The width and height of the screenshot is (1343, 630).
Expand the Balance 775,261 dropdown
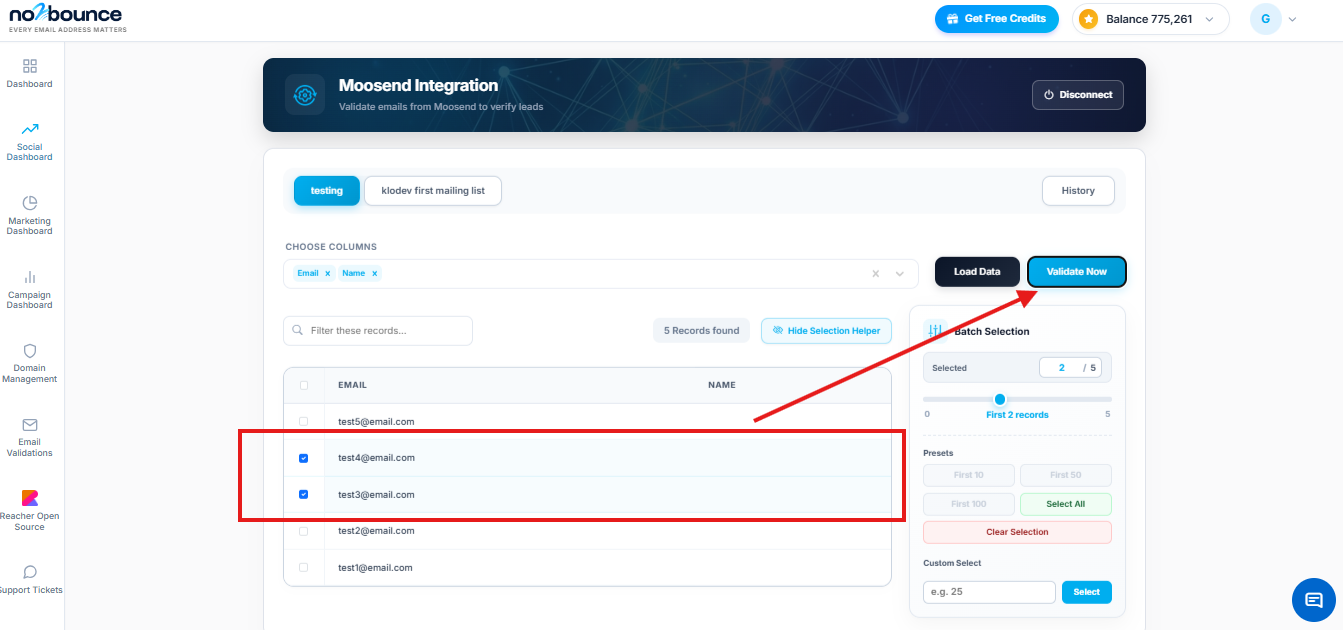1210,19
